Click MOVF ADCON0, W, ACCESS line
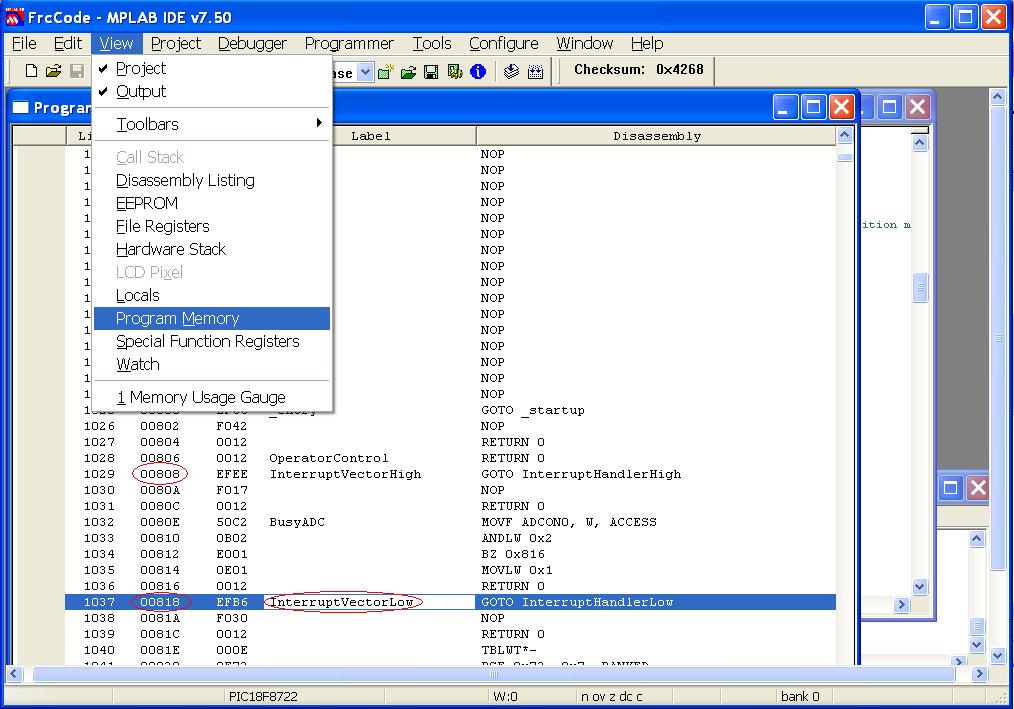 click(x=568, y=522)
